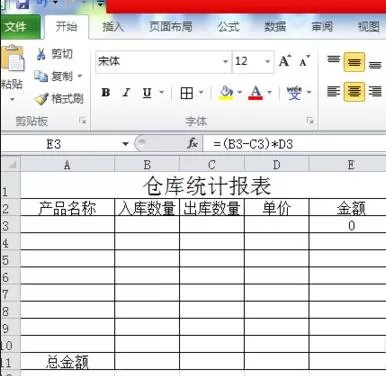The width and height of the screenshot is (386, 376).
Task: Click the Select All corner triangle
Action: [x=11, y=164]
